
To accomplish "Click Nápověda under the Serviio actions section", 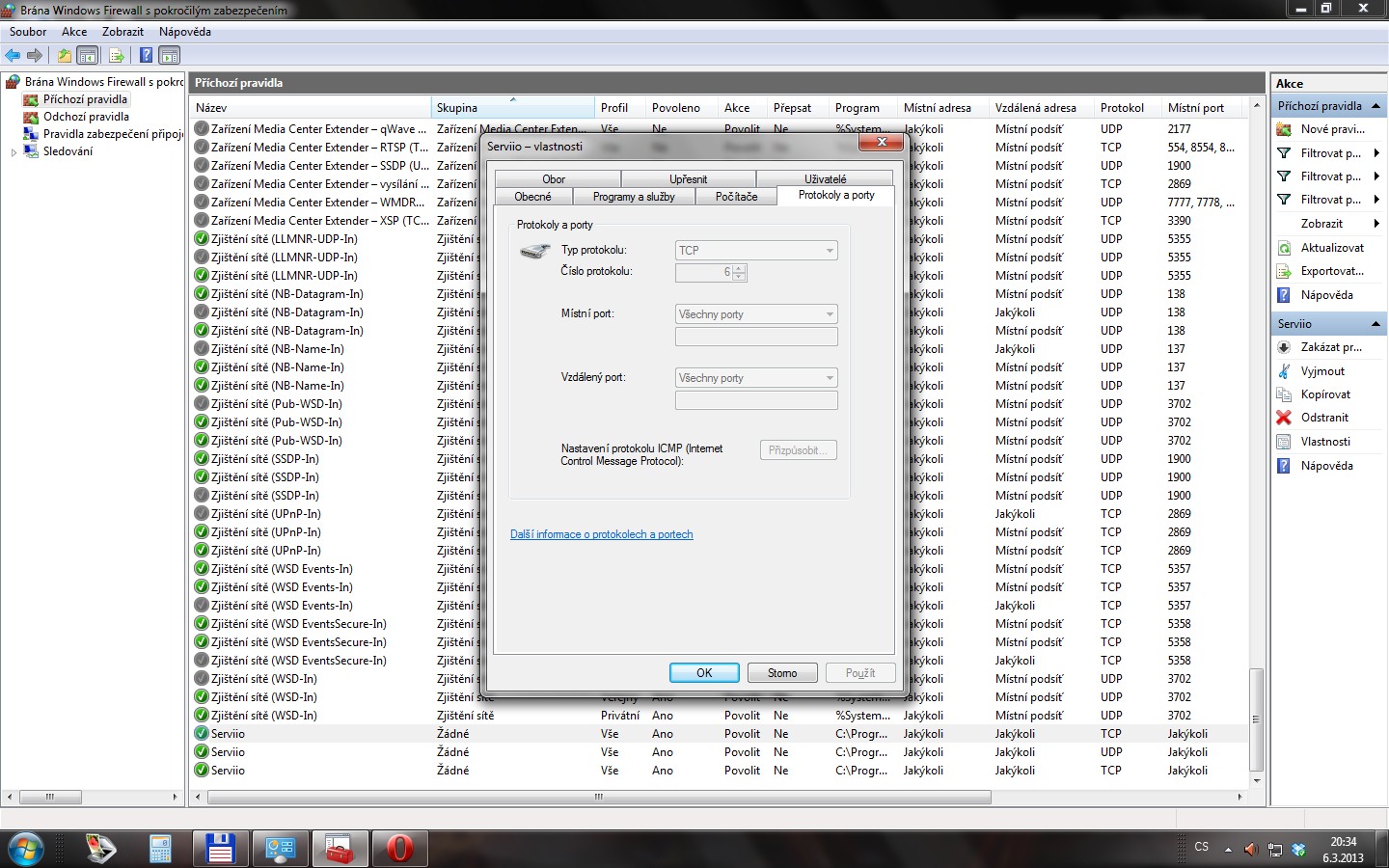I will pos(1326,466).
